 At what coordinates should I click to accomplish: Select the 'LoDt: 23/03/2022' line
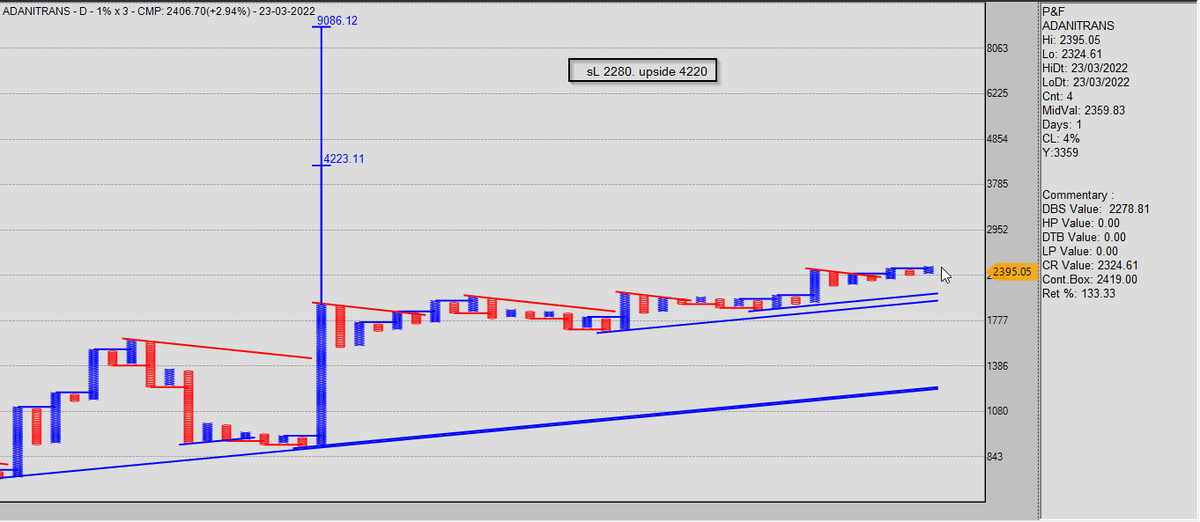pyautogui.click(x=1086, y=82)
